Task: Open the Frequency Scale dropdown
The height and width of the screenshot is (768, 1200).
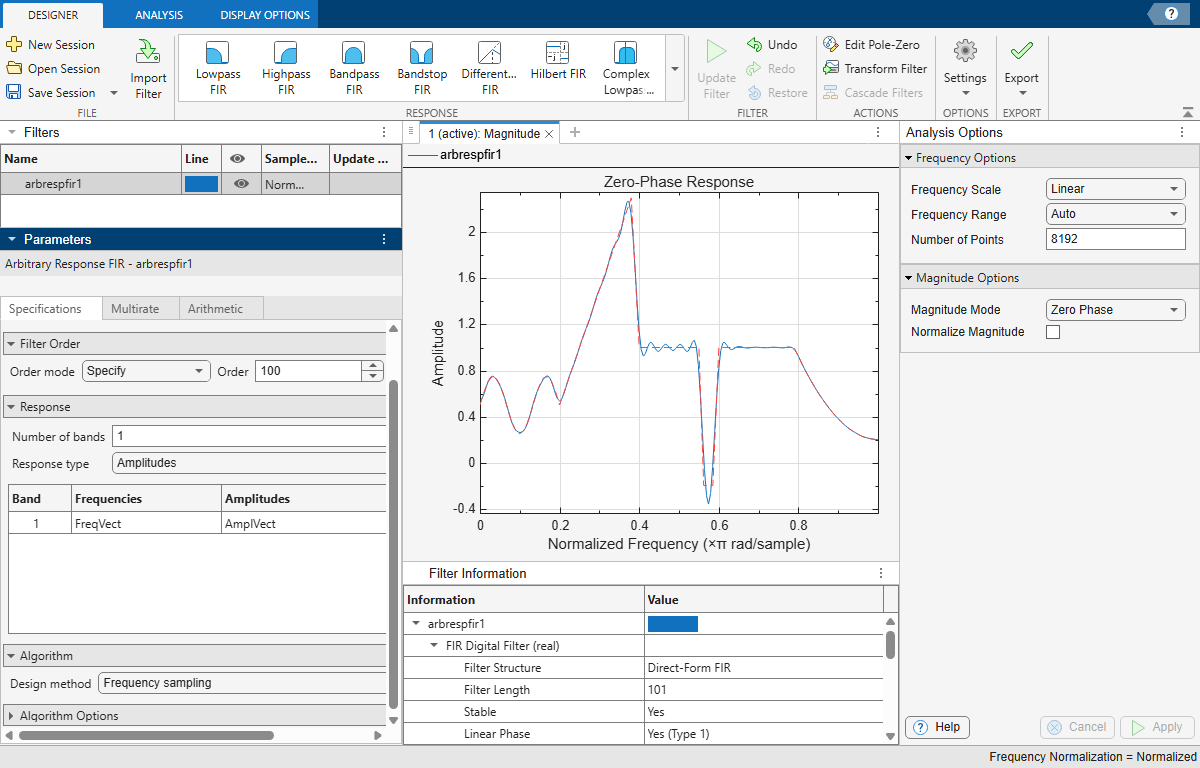Action: pyautogui.click(x=1115, y=189)
